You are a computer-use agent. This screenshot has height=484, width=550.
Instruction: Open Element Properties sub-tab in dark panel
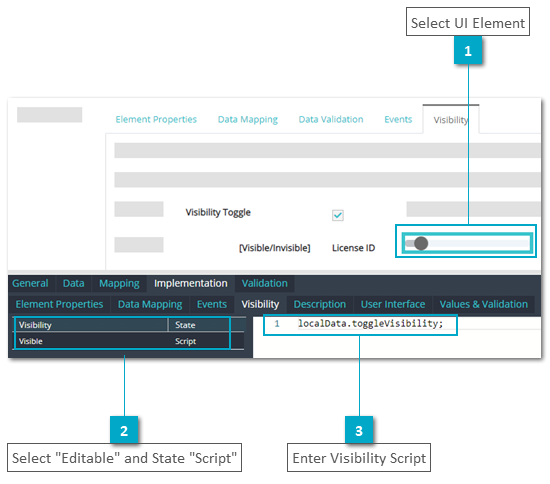(x=59, y=304)
